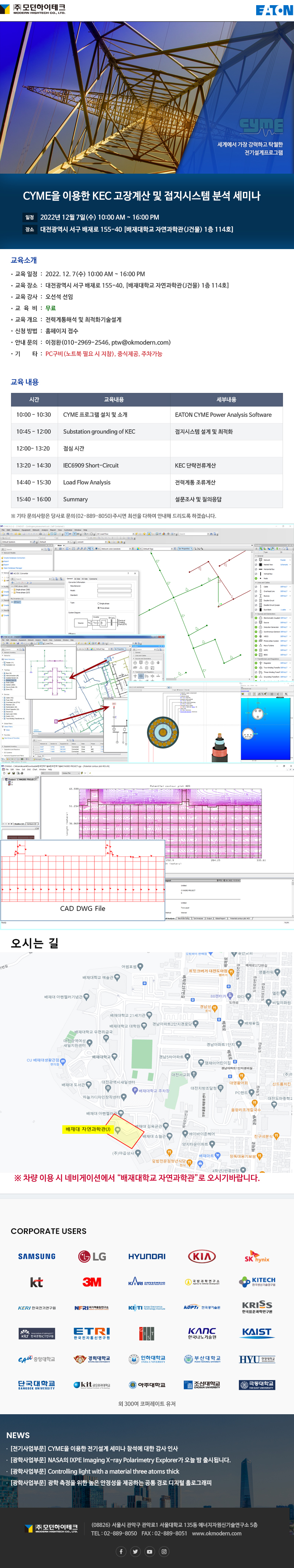Select the SAMSUNG corporate logo

pos(36,1256)
